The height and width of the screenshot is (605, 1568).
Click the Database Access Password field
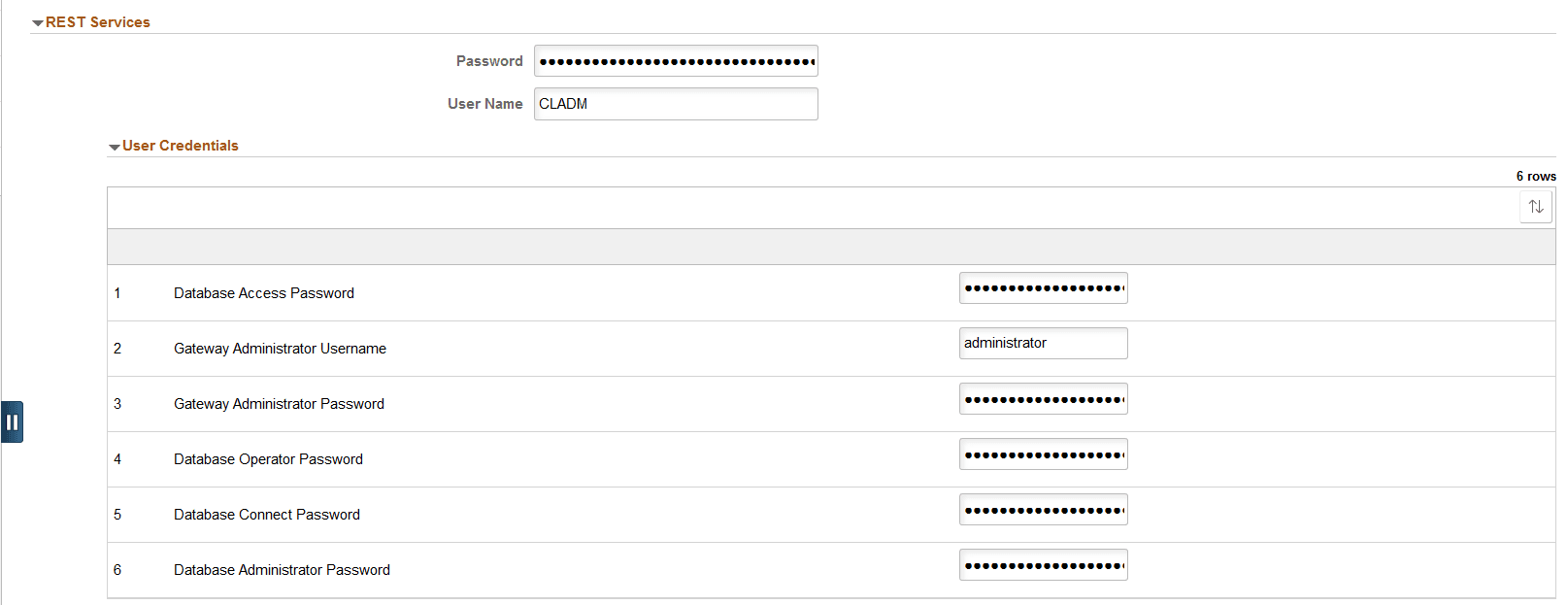(x=1043, y=287)
